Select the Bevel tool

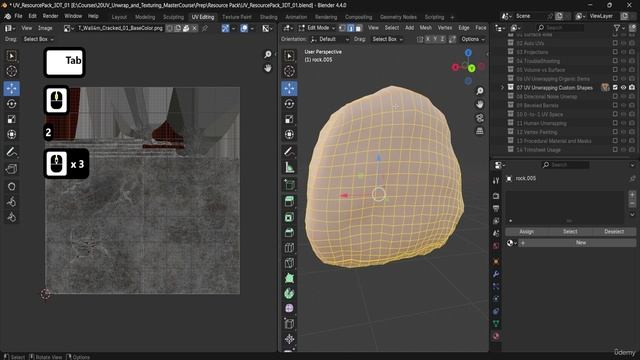tap(289, 232)
